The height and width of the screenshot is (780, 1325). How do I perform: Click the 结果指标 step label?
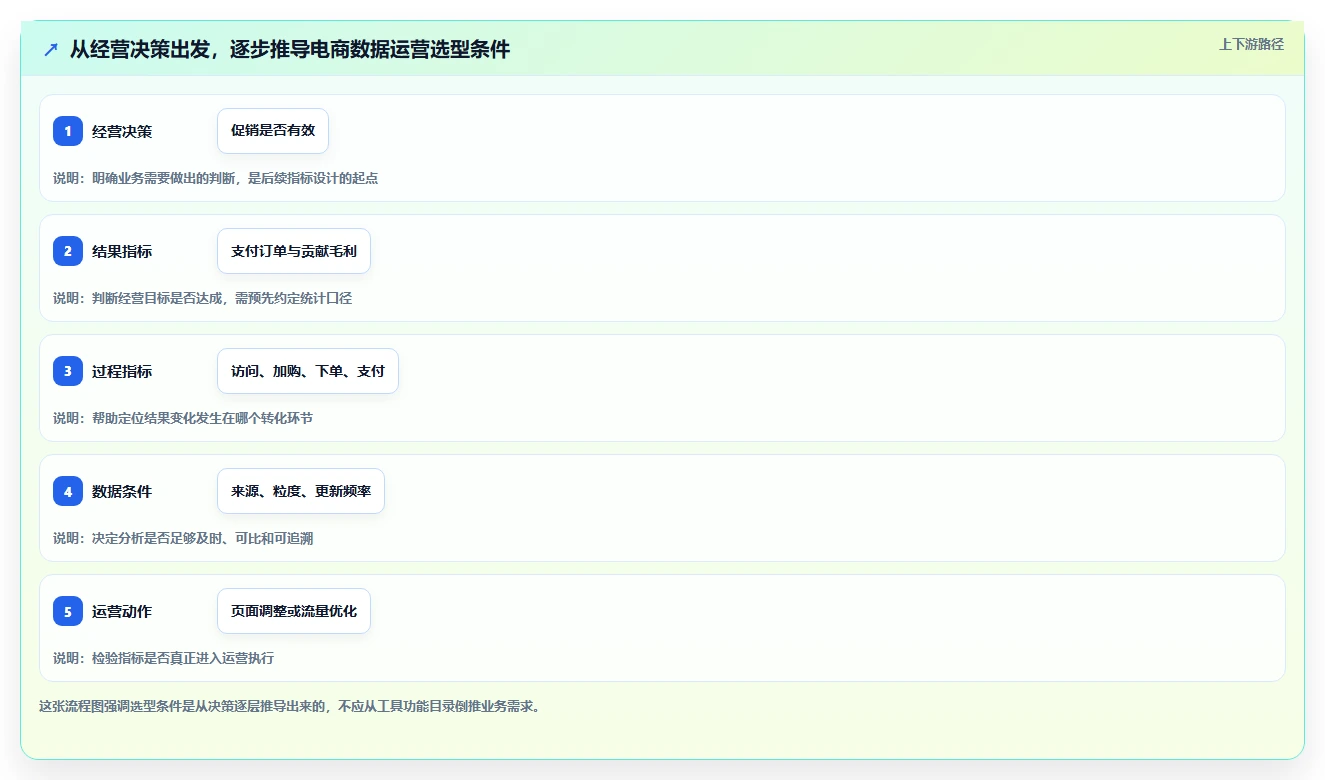[122, 252]
